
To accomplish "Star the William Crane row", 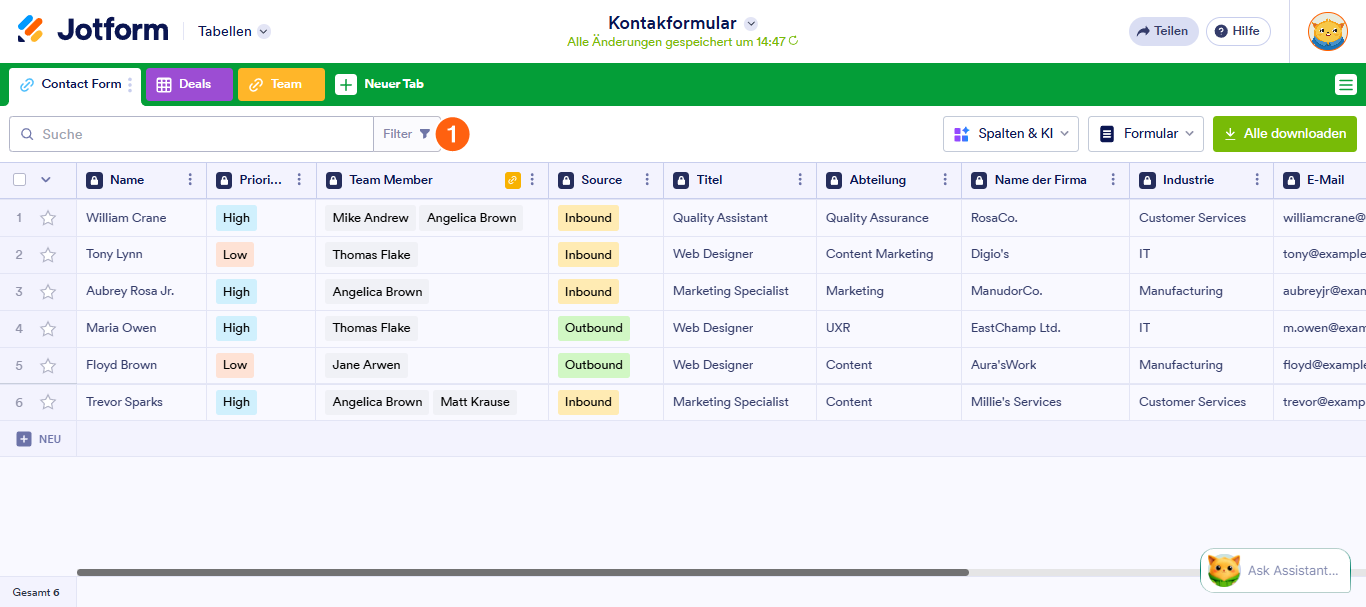I will tap(48, 218).
